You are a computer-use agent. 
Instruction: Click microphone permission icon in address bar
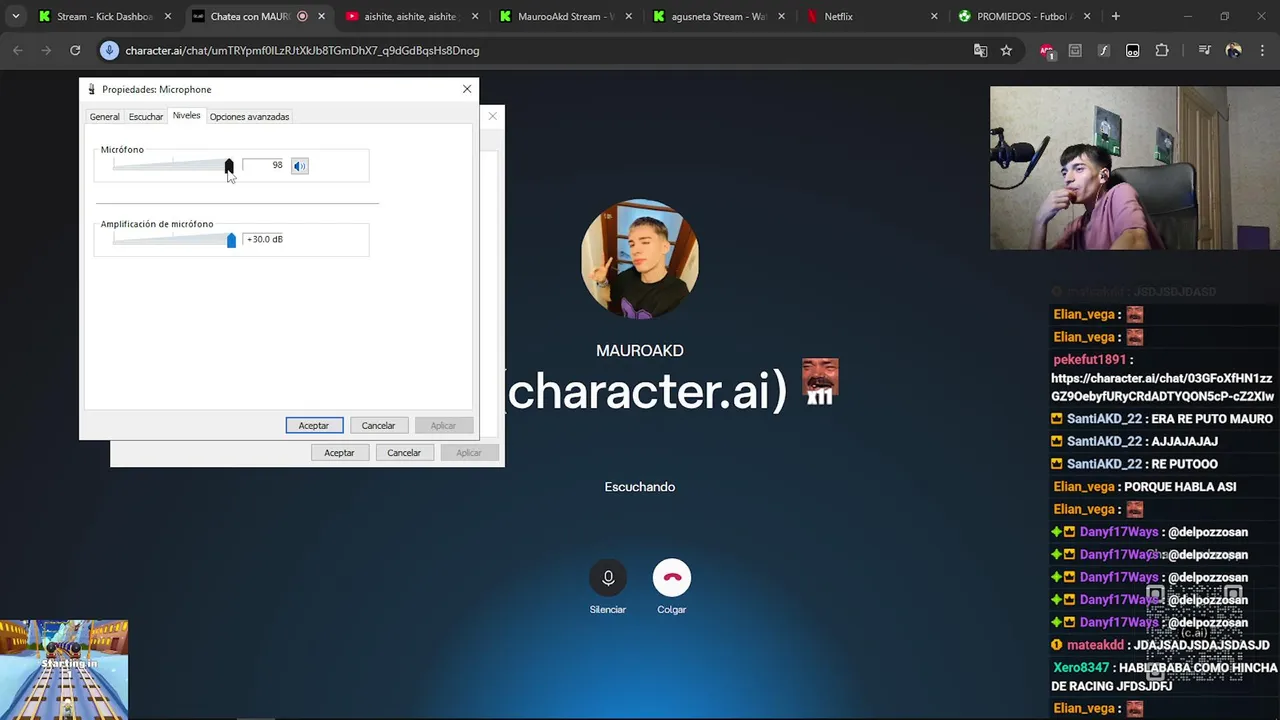coord(109,50)
